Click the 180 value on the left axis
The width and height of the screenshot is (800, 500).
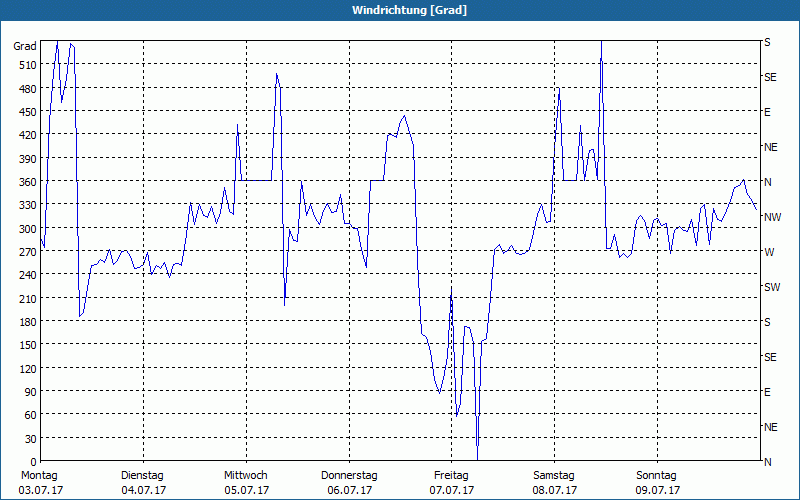[28, 322]
